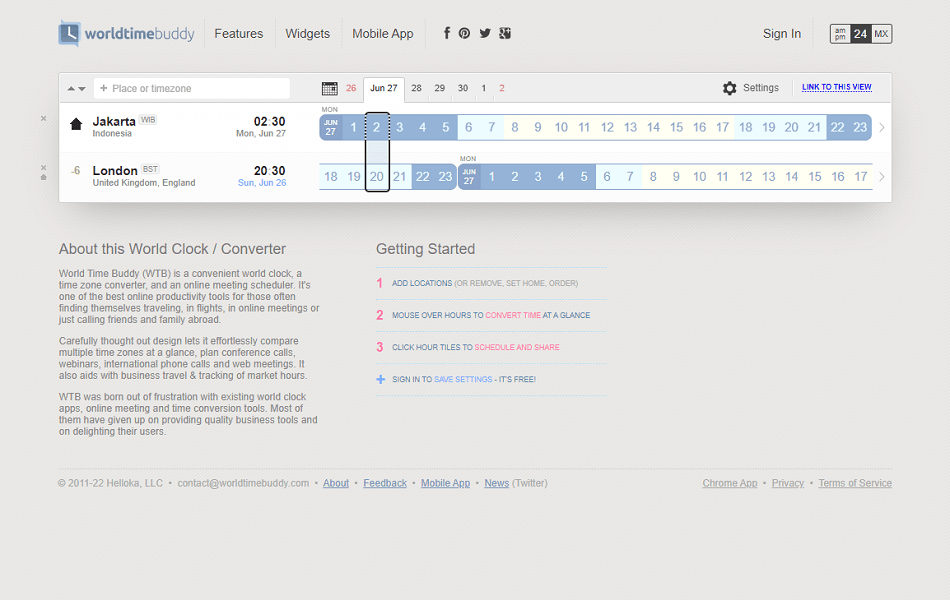Click the London city name

coord(115,171)
